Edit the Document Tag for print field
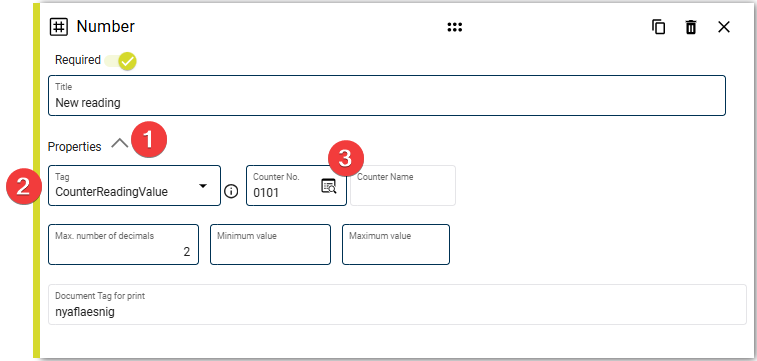 (397, 305)
